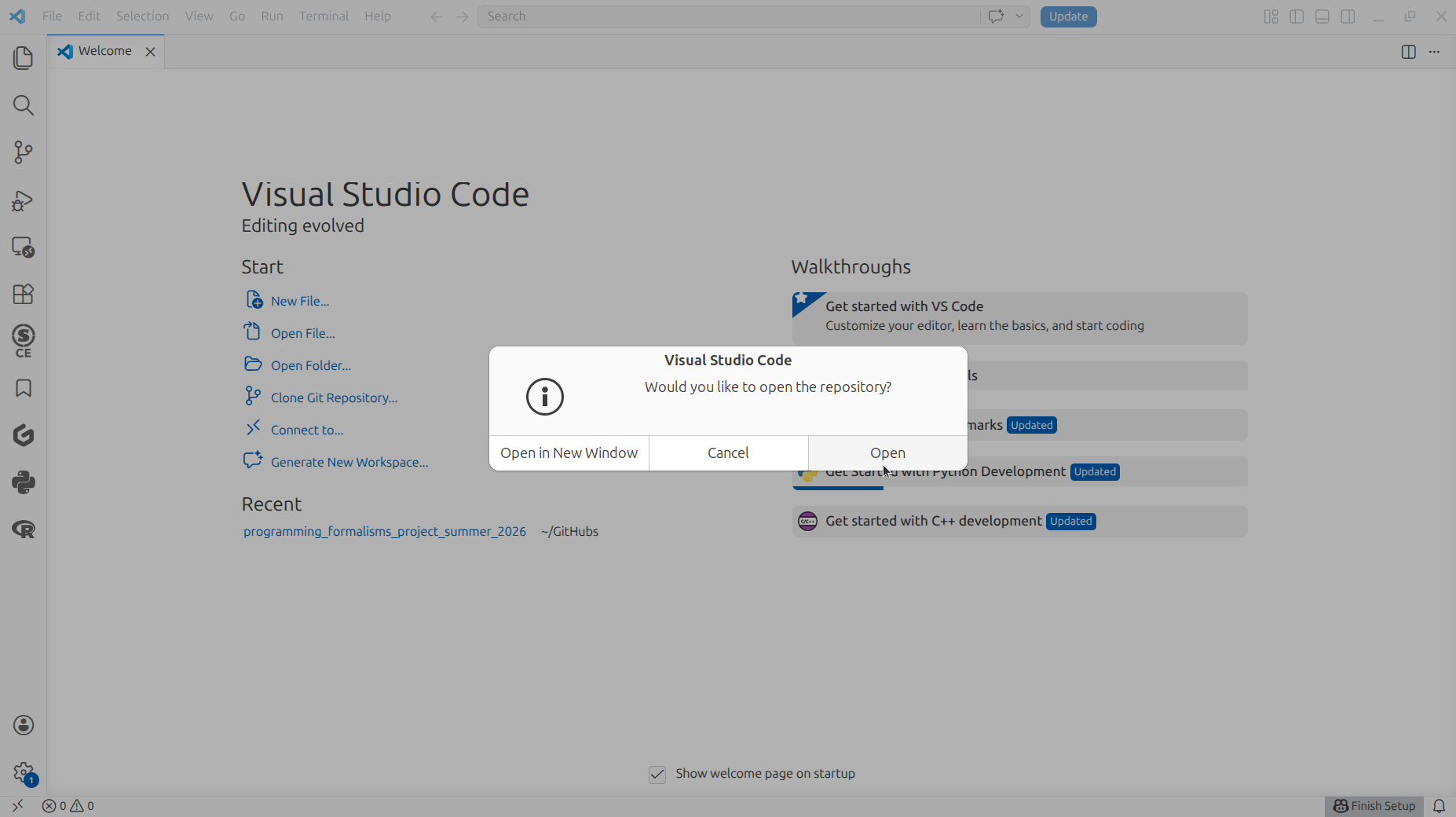Click the Search command center field
This screenshot has width=1456, height=817.
click(x=729, y=16)
